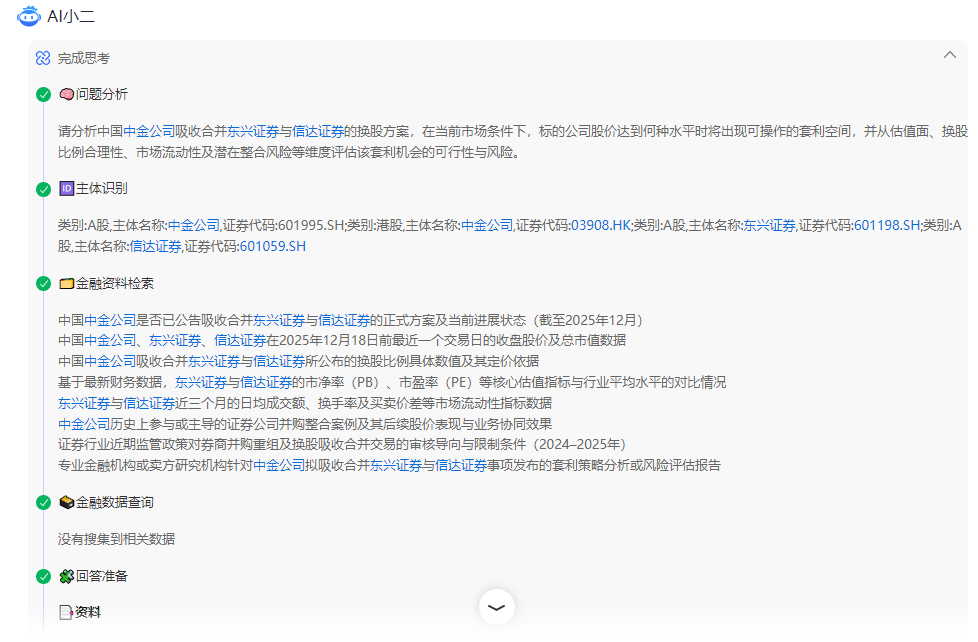Open 东兴证券 link in the 问题分析 paragraph
Image resolution: width=978 pixels, height=642 pixels.
coord(253,131)
